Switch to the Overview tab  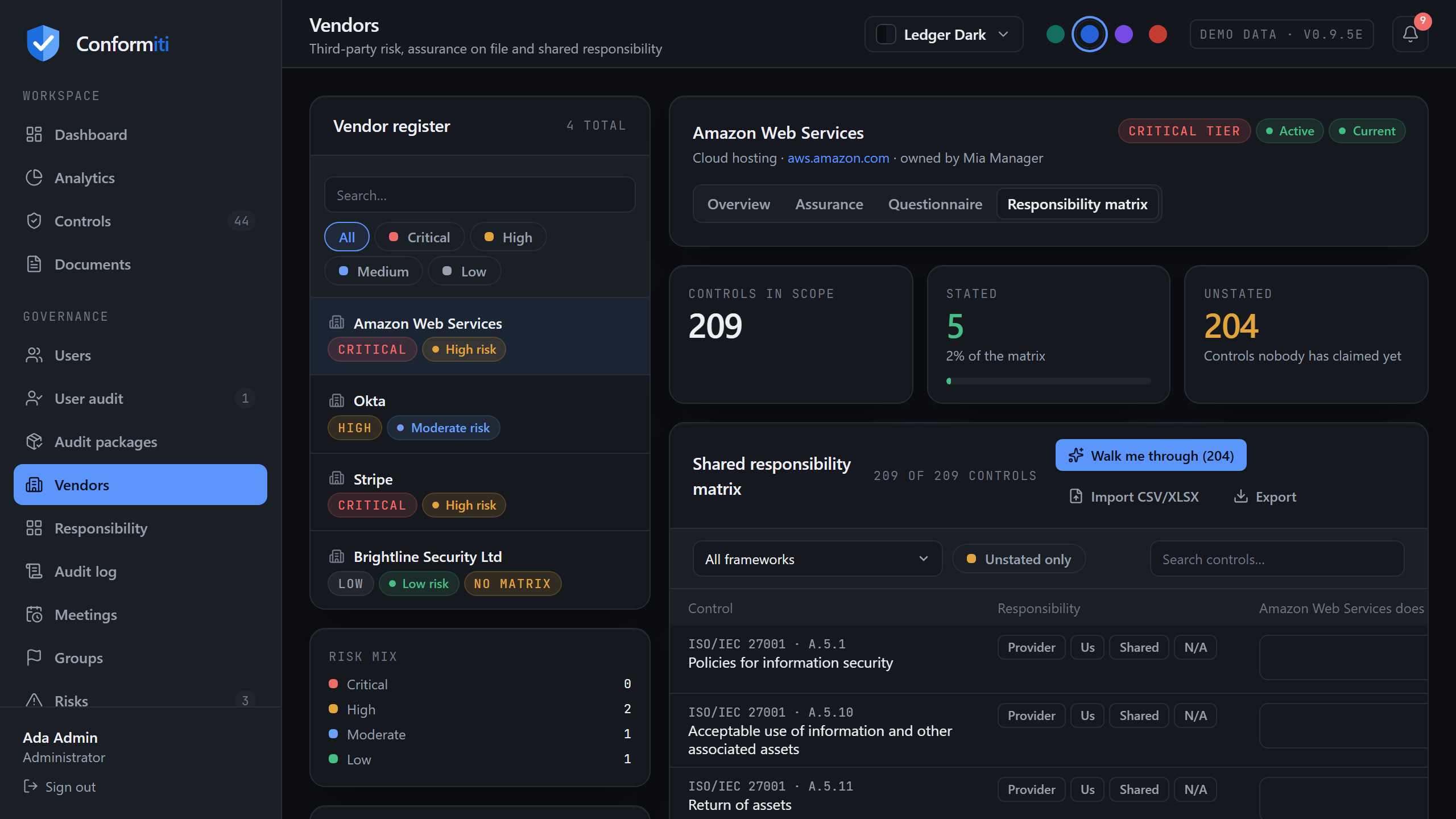[x=738, y=204]
